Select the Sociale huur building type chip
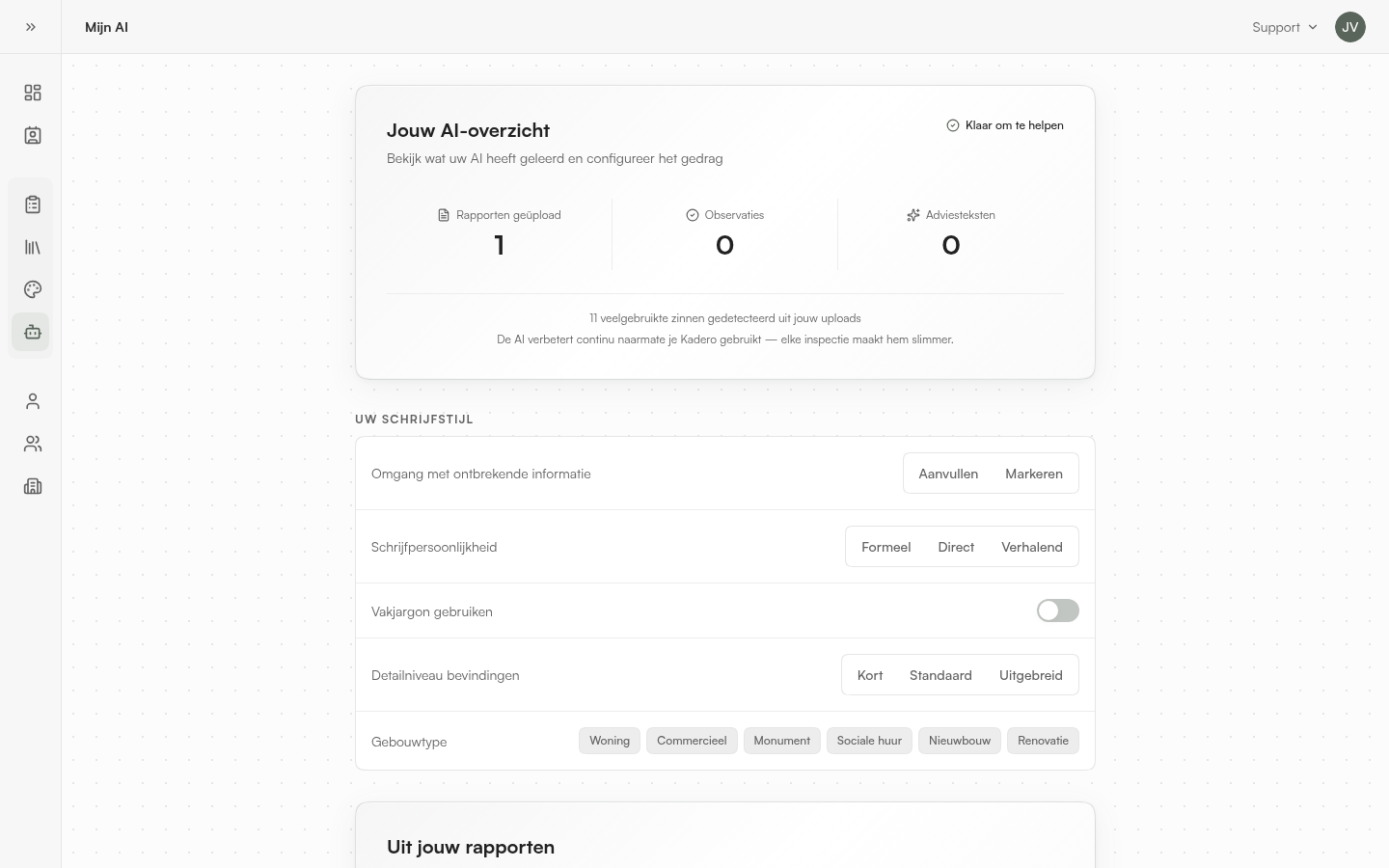This screenshot has width=1389, height=868. (x=869, y=741)
